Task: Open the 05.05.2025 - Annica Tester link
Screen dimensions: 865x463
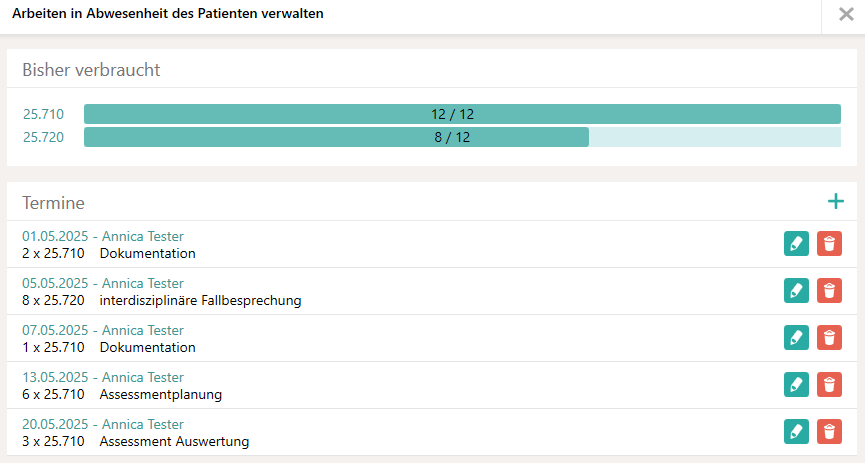Action: coord(103,283)
